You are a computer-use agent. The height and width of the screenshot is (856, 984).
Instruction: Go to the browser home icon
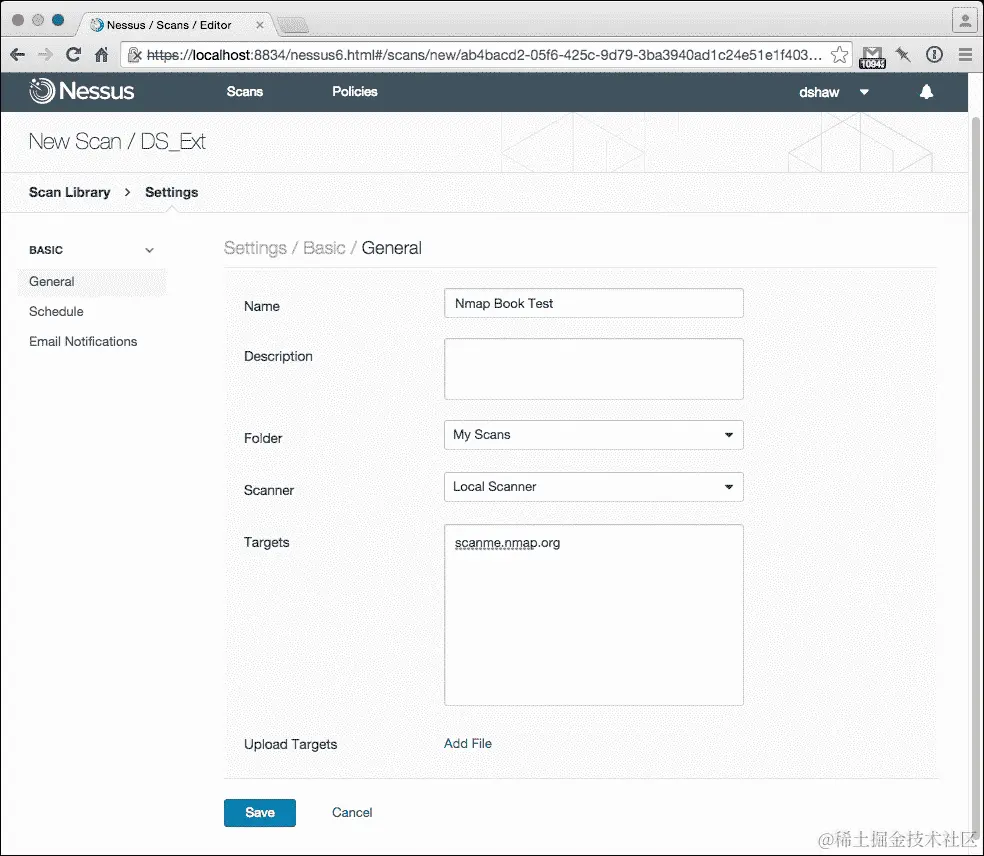[102, 55]
